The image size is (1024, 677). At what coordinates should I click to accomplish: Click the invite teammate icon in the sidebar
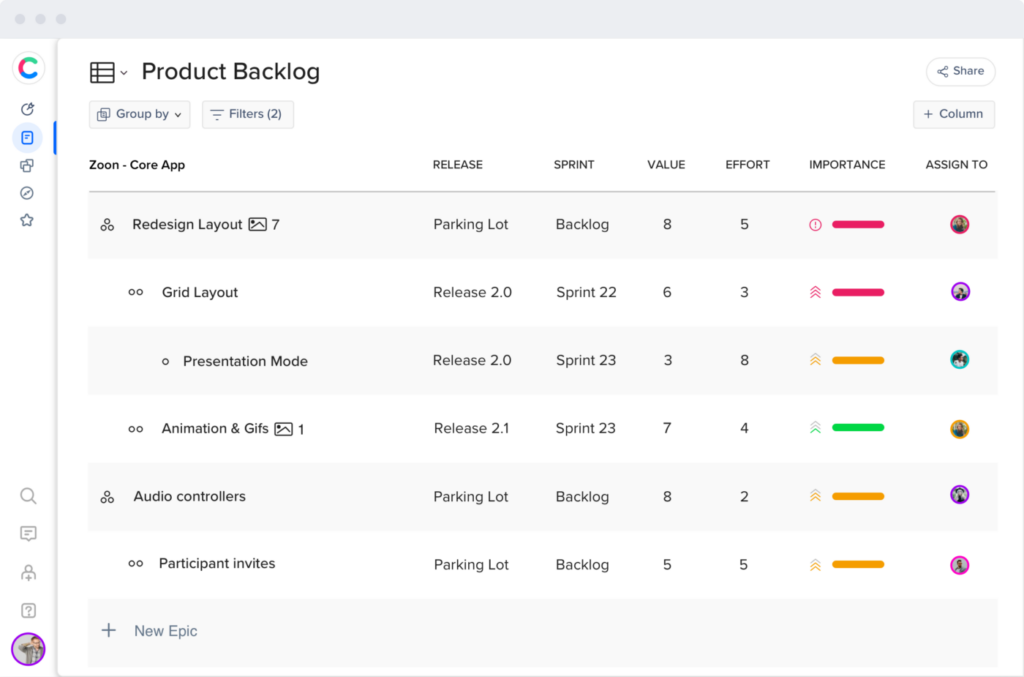(28, 571)
